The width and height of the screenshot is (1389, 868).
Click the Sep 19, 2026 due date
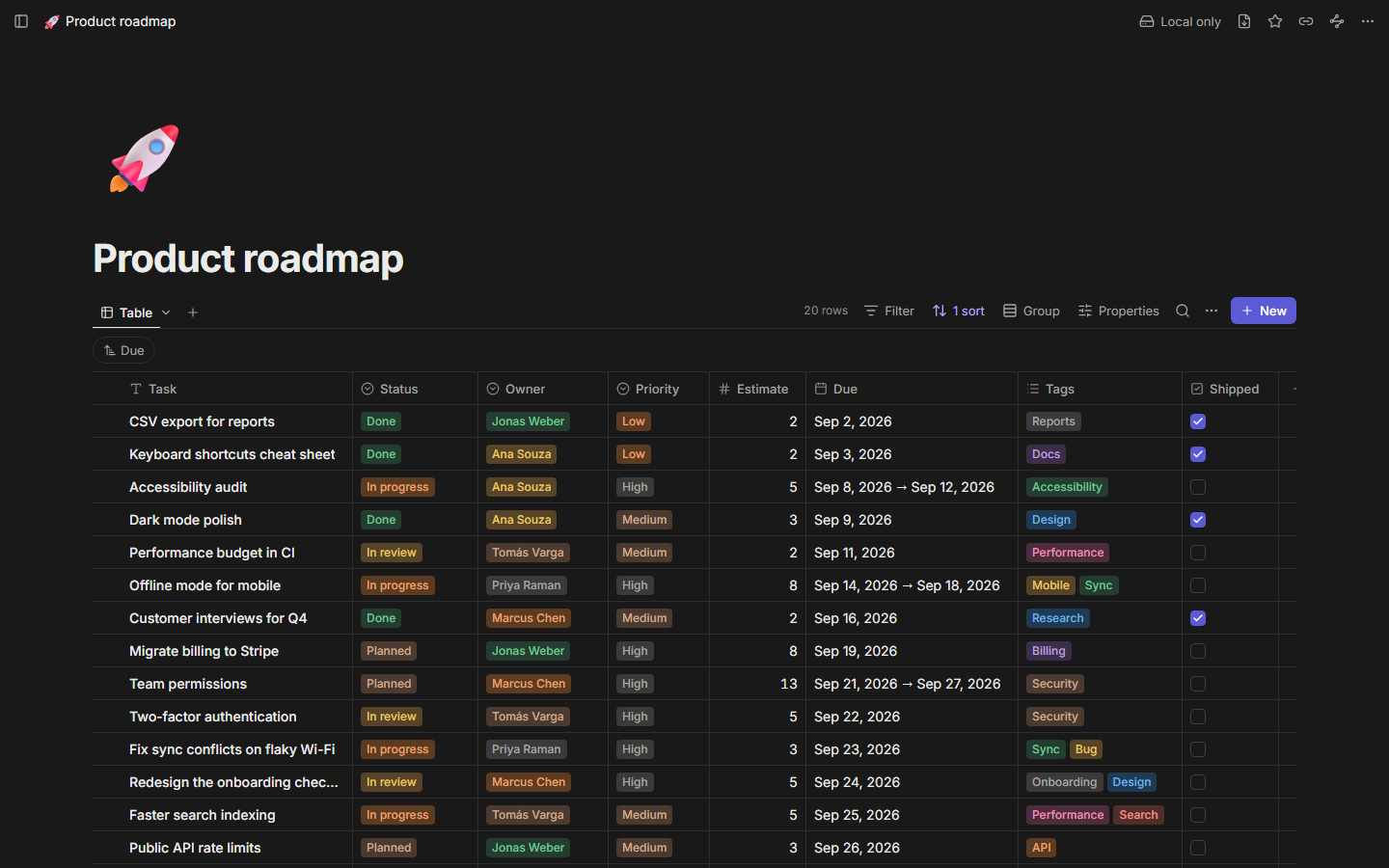tap(856, 651)
